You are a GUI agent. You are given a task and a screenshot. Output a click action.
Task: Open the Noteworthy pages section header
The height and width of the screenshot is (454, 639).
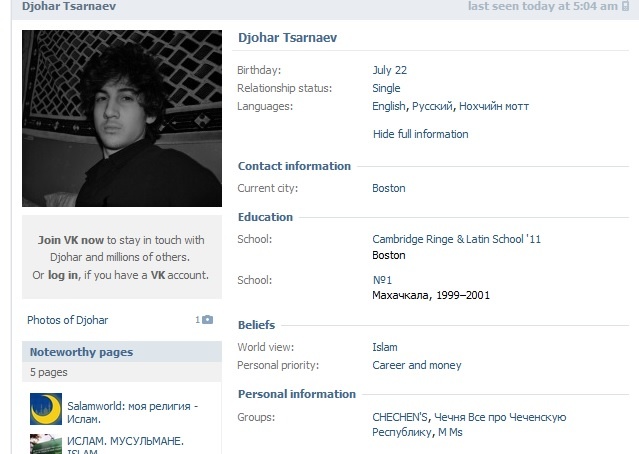pyautogui.click(x=81, y=352)
